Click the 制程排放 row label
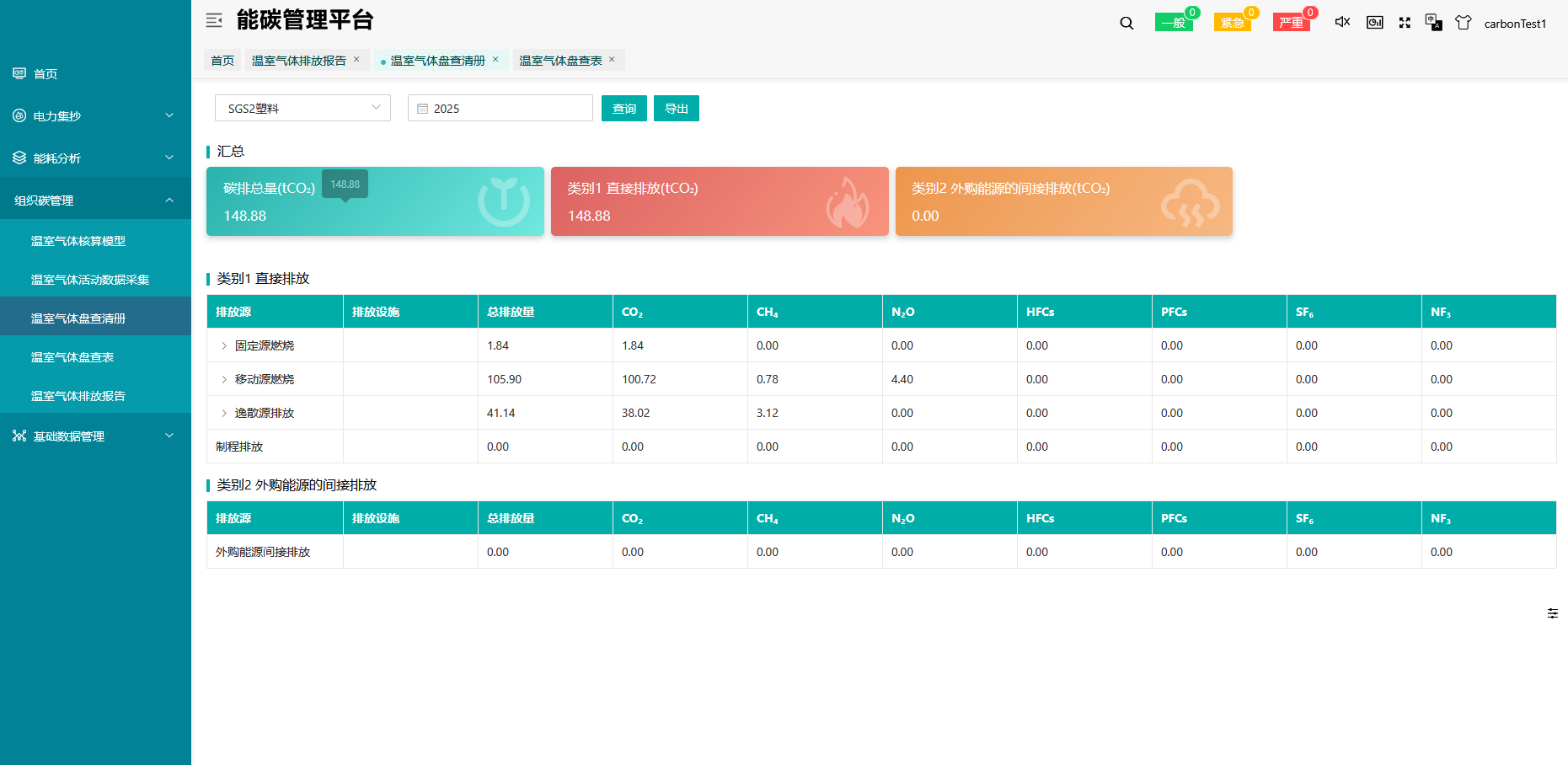1568x765 pixels. (239, 447)
